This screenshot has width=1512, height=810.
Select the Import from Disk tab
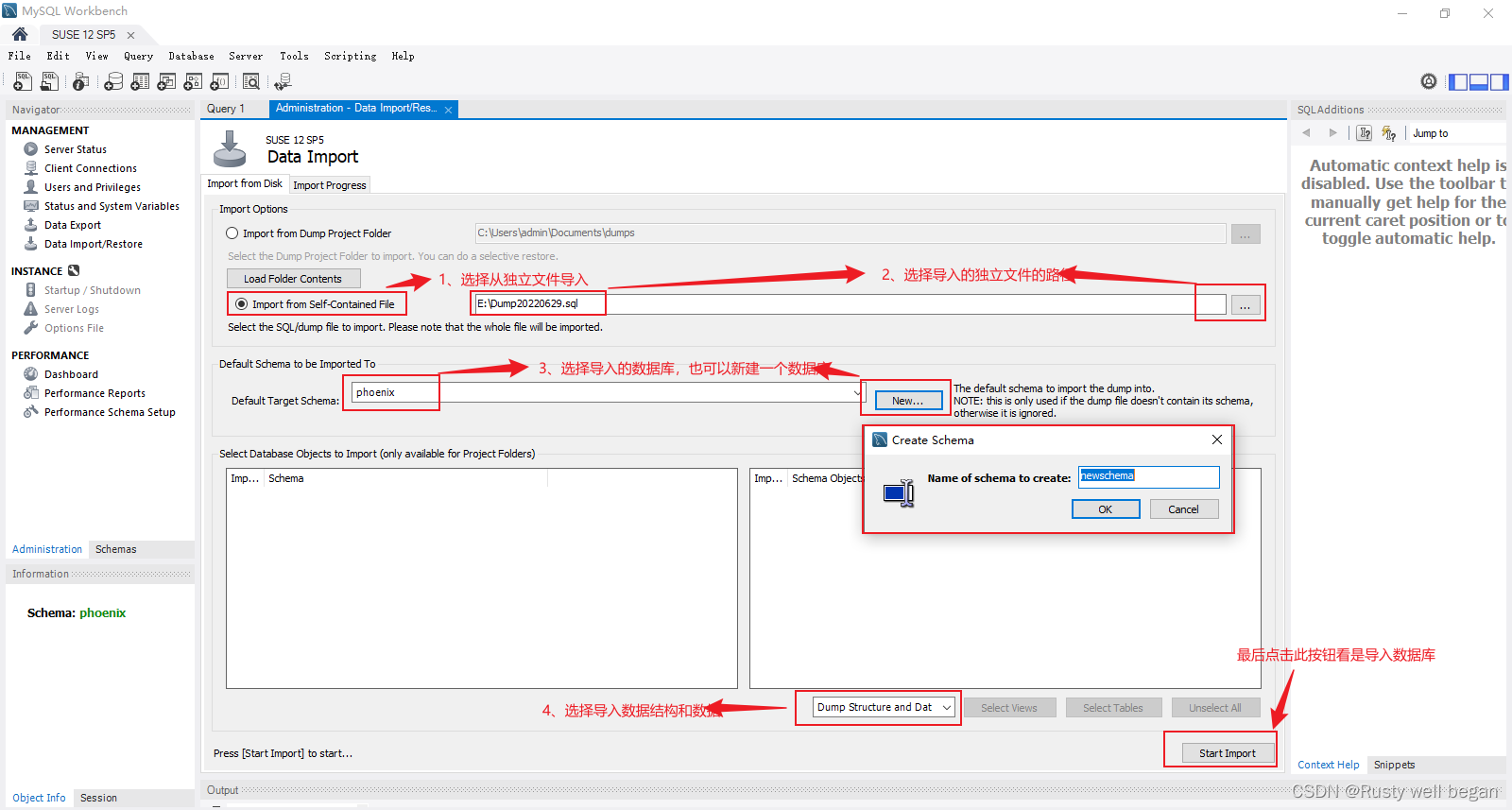pyautogui.click(x=245, y=183)
